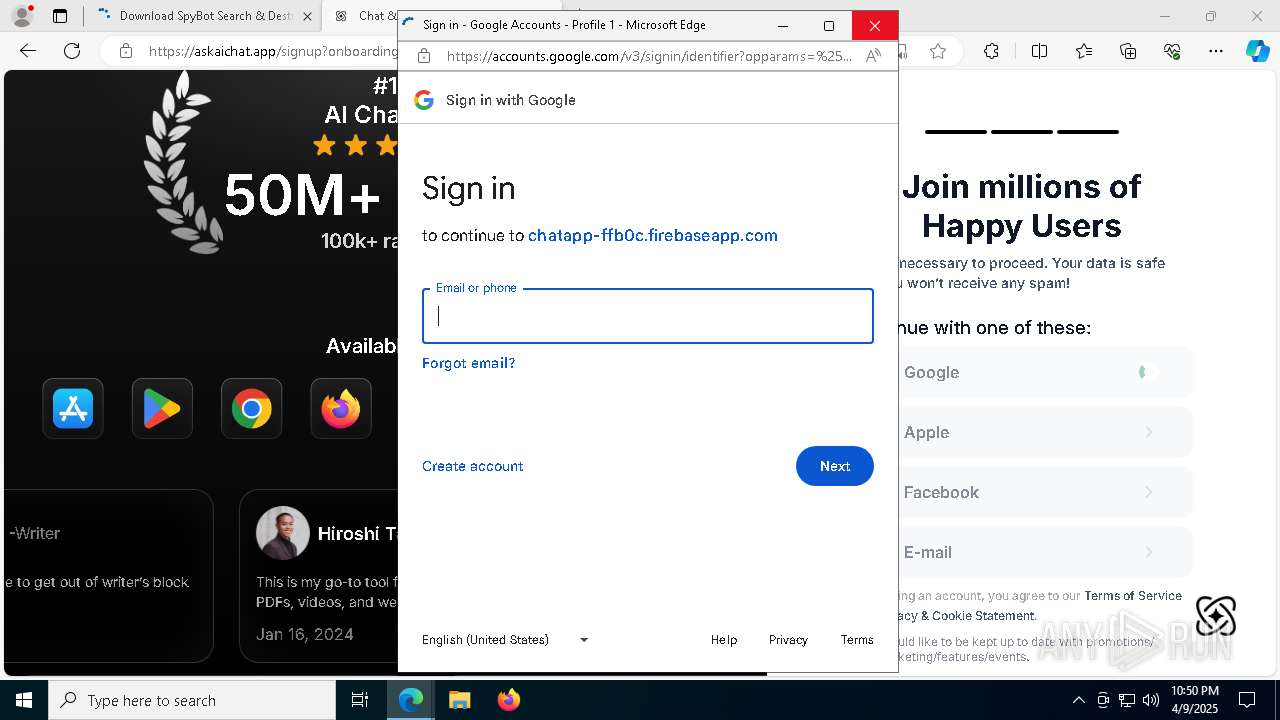Click the Next button
This screenshot has height=720, width=1280.
pos(835,466)
